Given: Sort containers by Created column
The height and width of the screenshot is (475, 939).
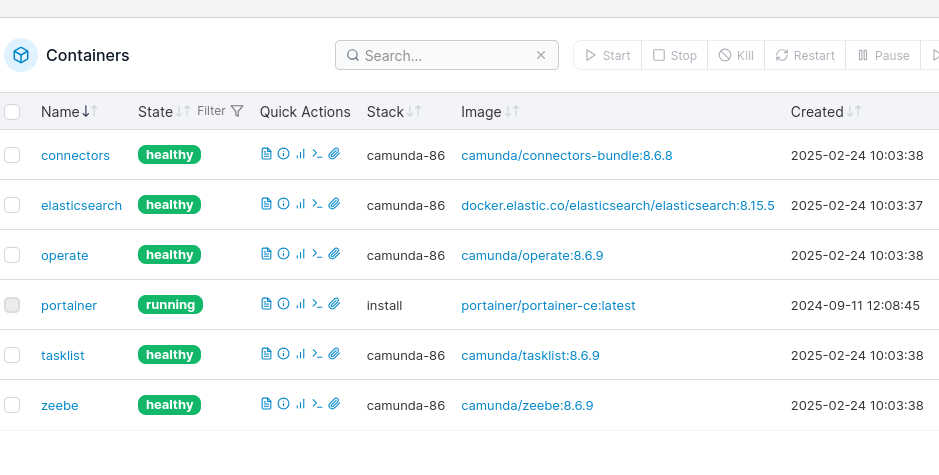Looking at the screenshot, I should coord(826,112).
